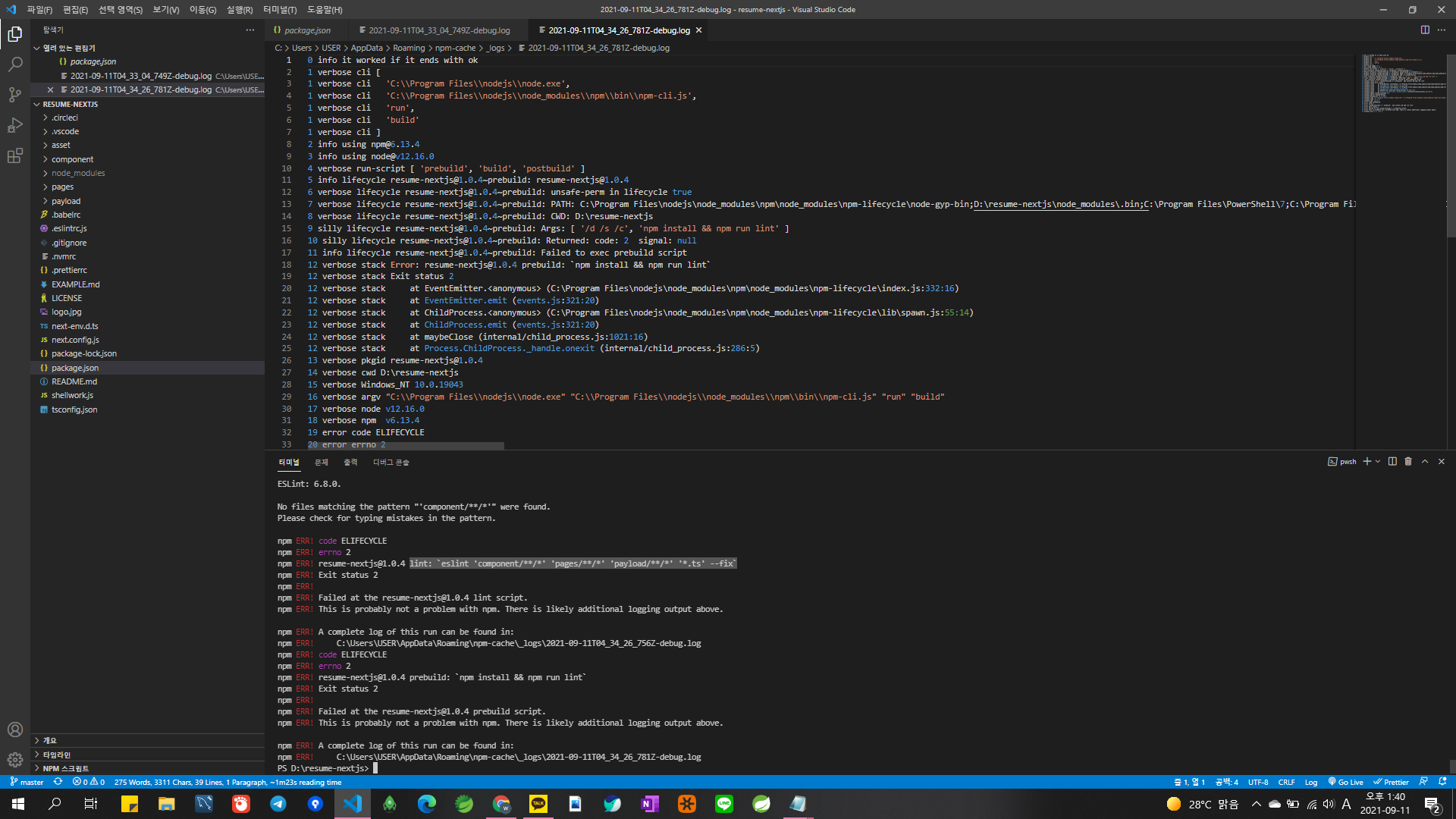
Task: Expand the NPM scripts section
Action: (65, 768)
